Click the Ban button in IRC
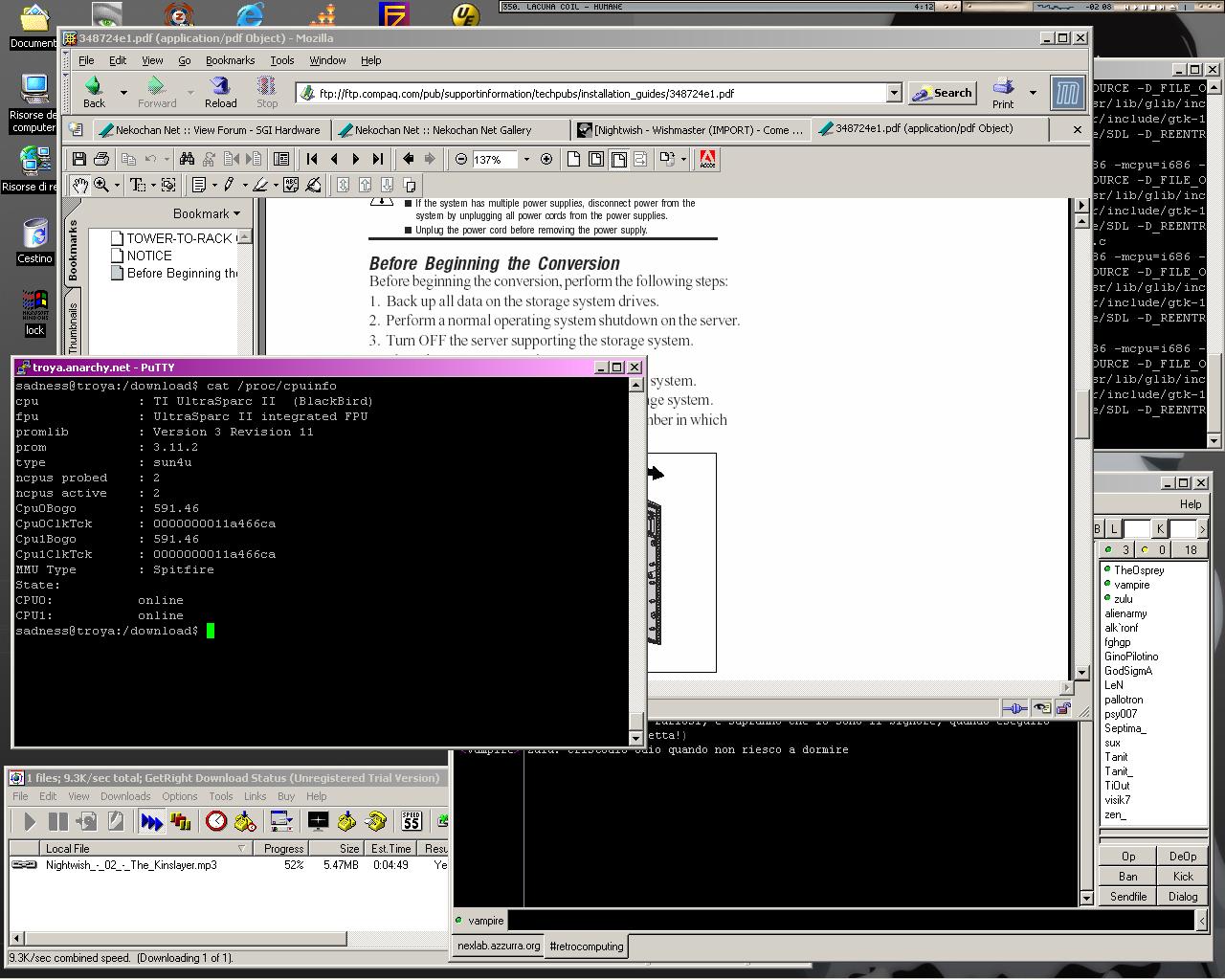This screenshot has width=1225, height=980. pyautogui.click(x=1128, y=876)
